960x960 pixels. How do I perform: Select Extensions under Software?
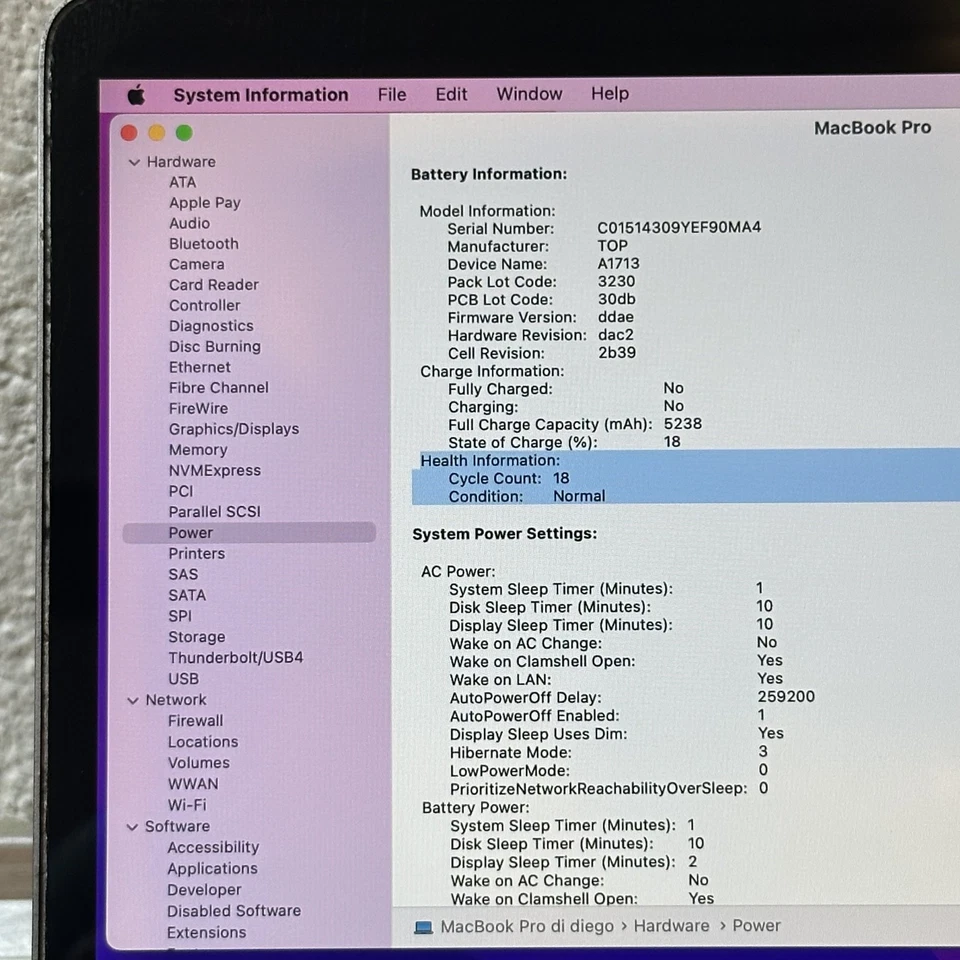click(x=206, y=932)
